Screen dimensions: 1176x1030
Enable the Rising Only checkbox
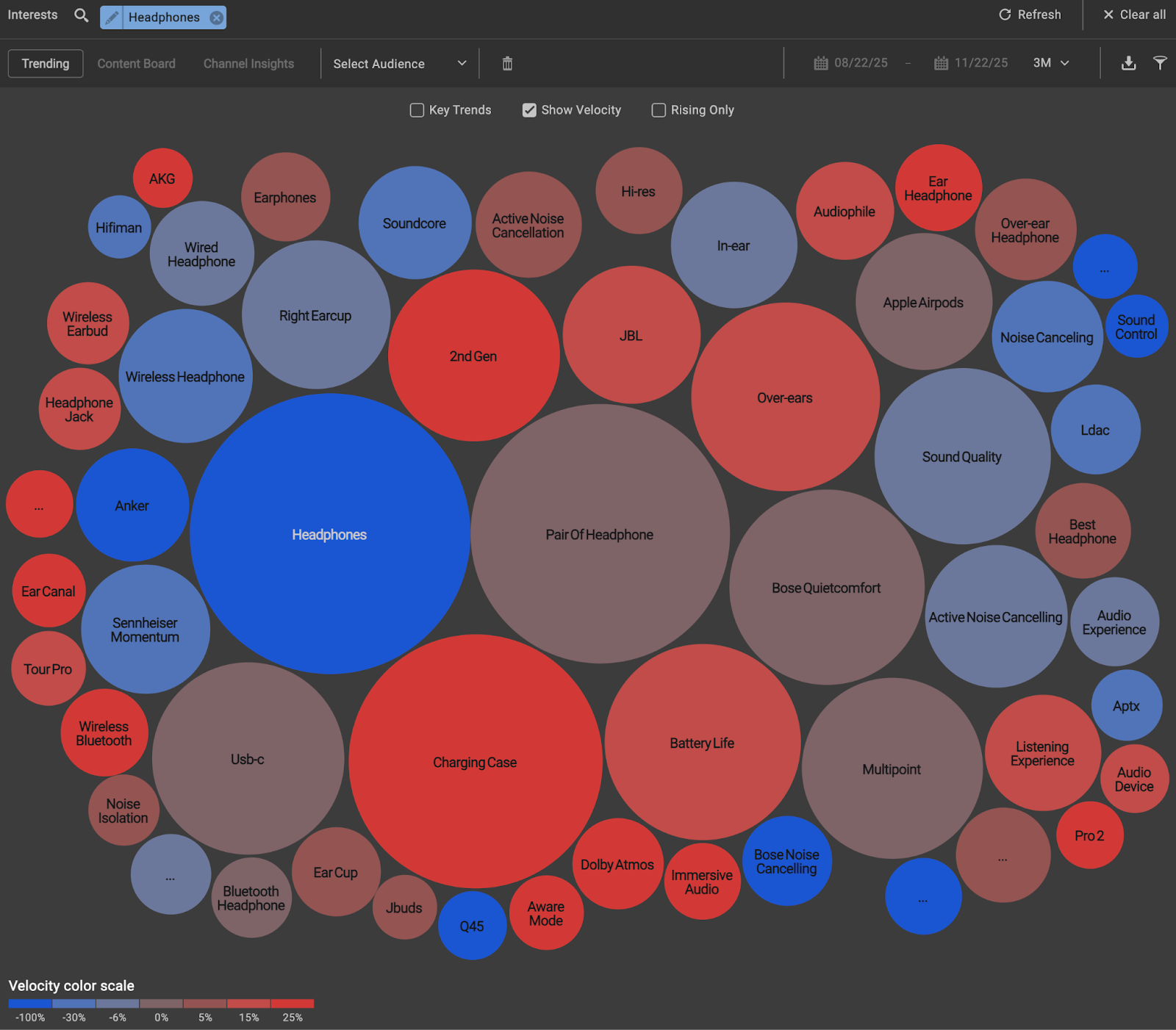pos(659,109)
